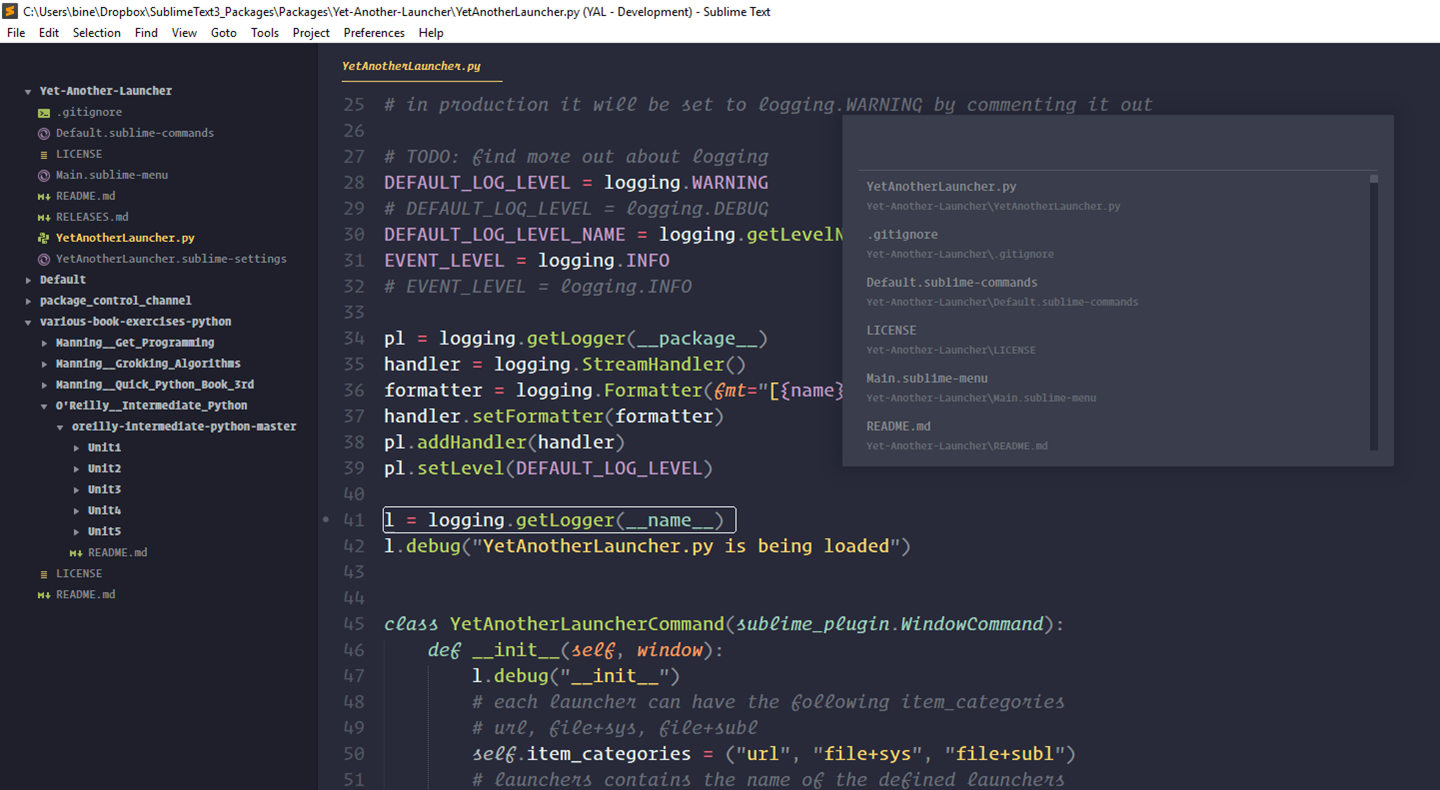Open the Goto menu
Viewport: 1440px width, 790px height.
coord(223,33)
